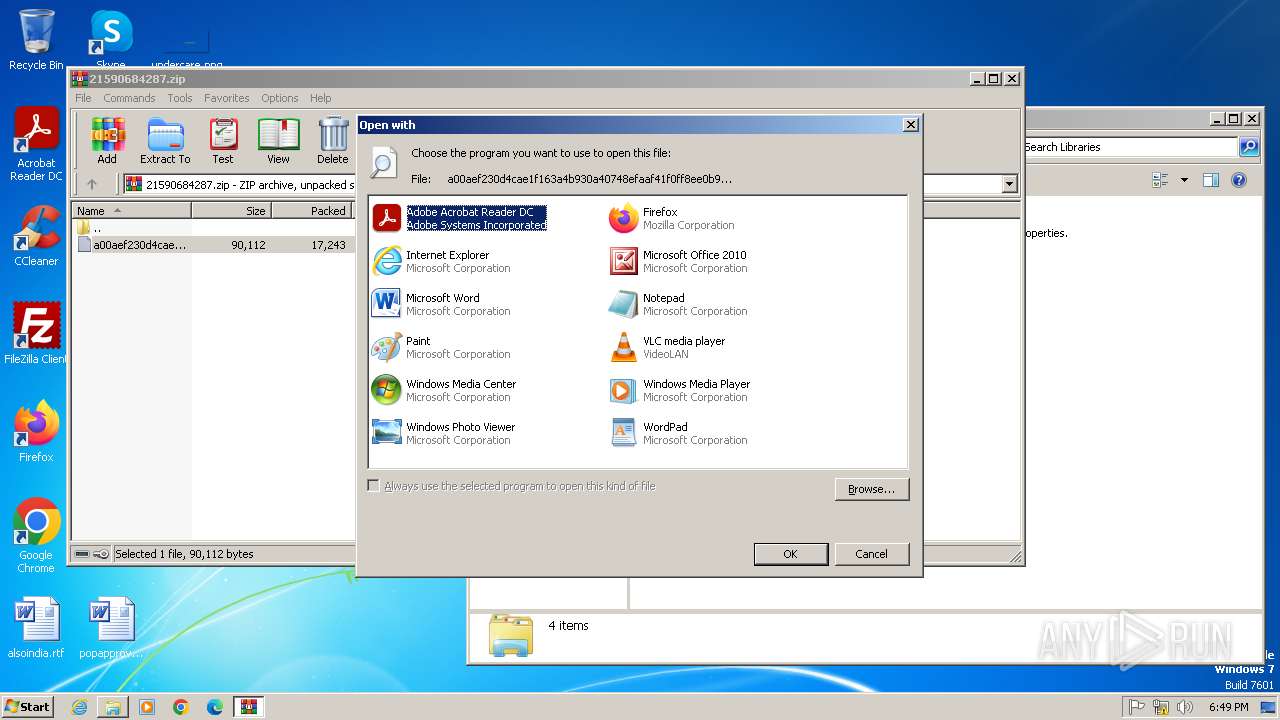Viewport: 1280px width, 720px height.
Task: Click WinRAR Add toolbar icon
Action: [x=107, y=141]
